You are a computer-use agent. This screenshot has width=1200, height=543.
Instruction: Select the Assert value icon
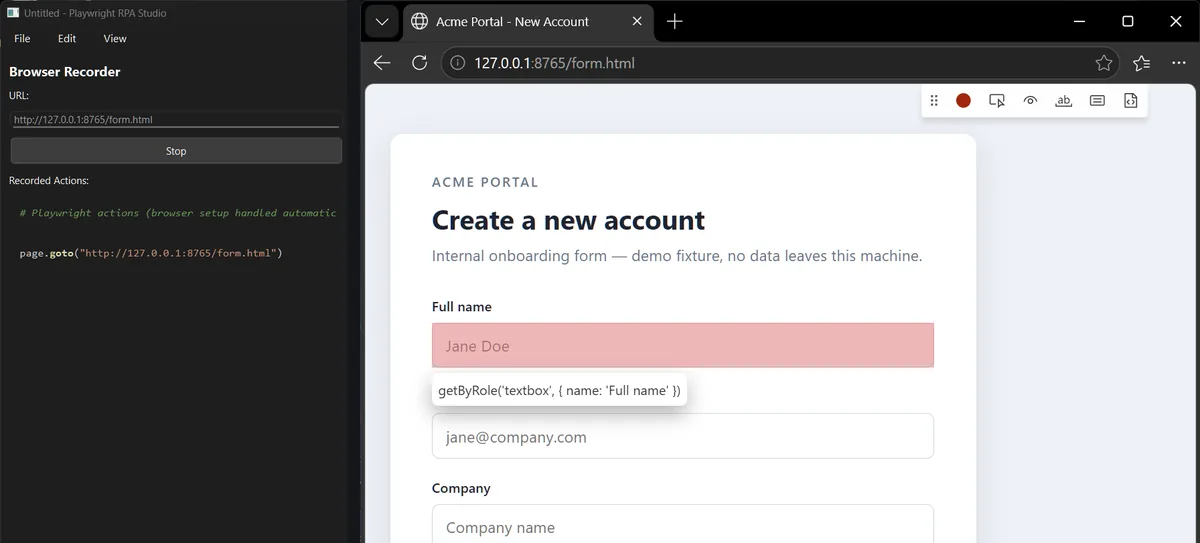(x=1097, y=101)
